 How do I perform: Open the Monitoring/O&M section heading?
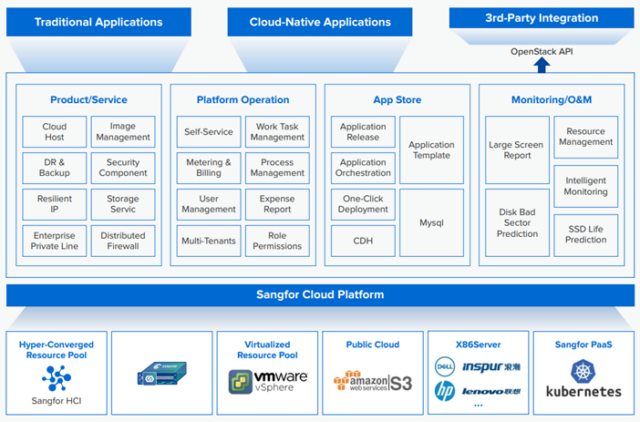click(551, 100)
